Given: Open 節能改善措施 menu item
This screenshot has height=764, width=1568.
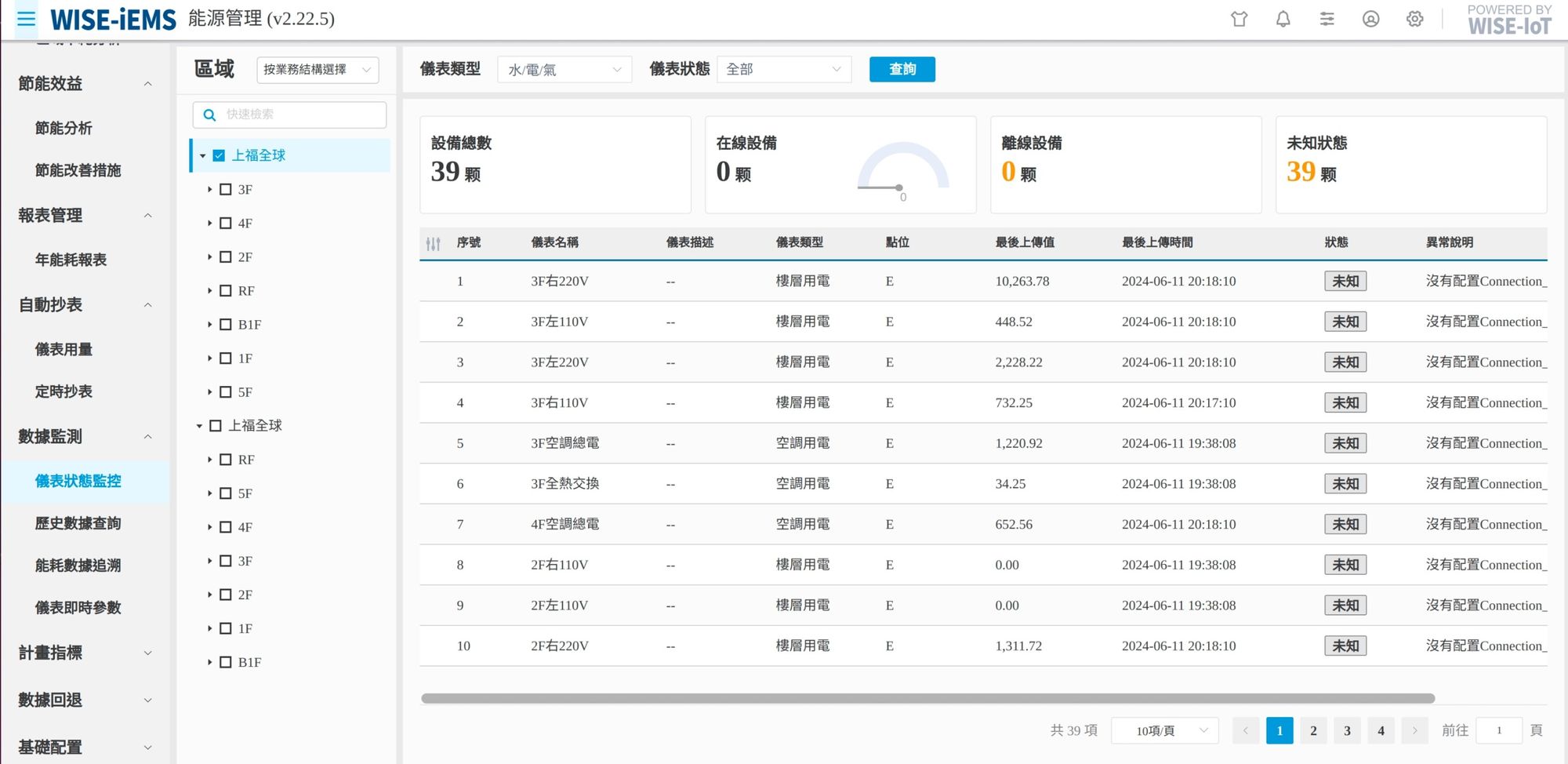Looking at the screenshot, I should (x=78, y=170).
